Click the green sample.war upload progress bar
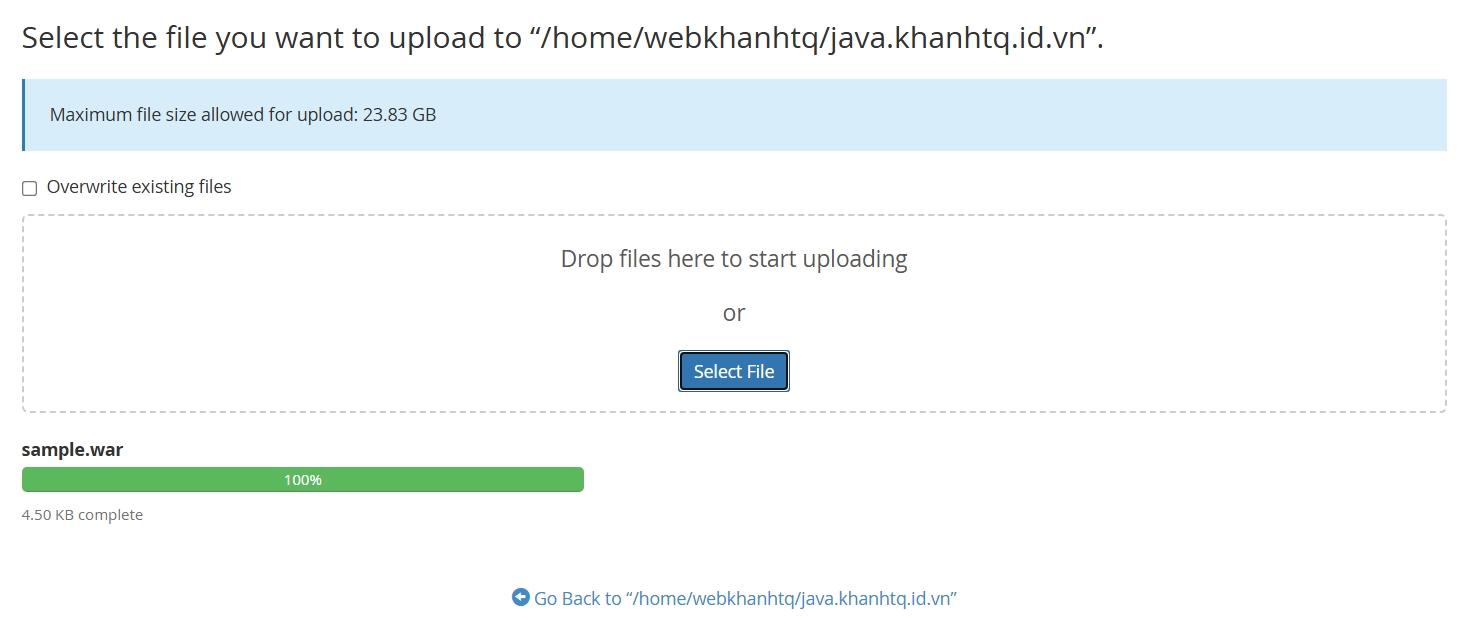The height and width of the screenshot is (636, 1474). coord(150,480)
